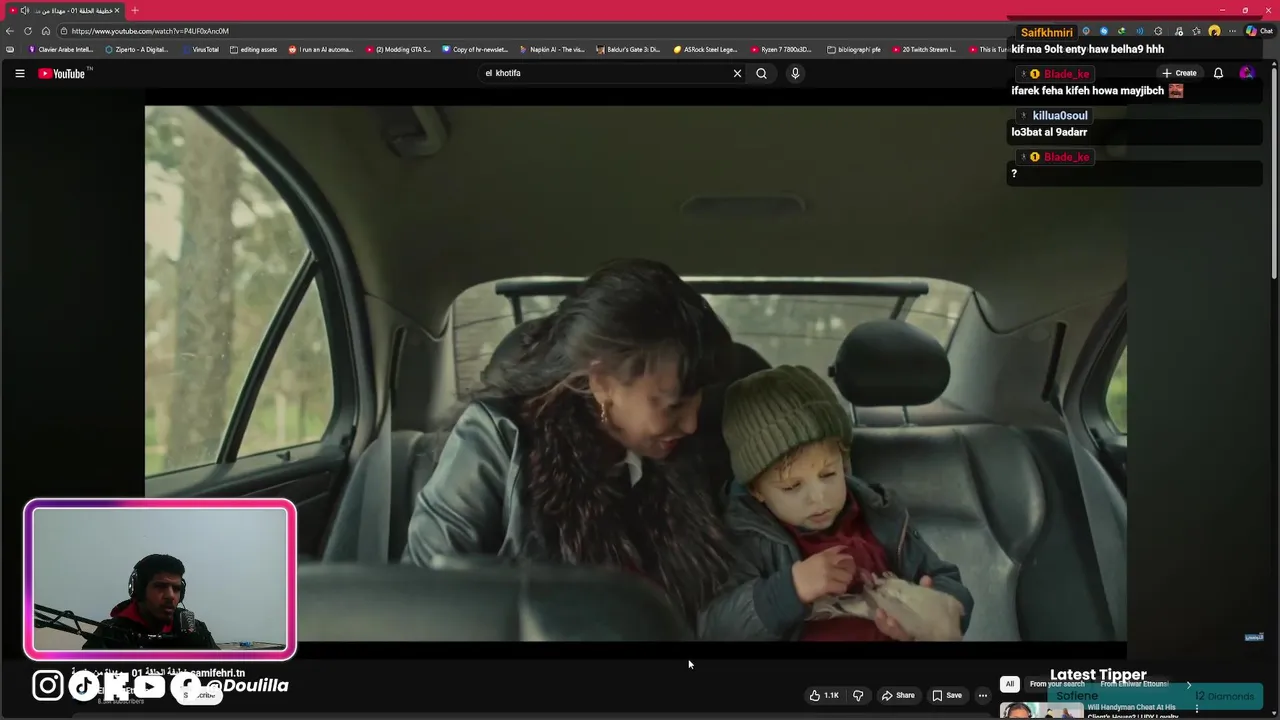The height and width of the screenshot is (720, 1280).
Task: Start voice search with microphone icon
Action: coord(795,73)
